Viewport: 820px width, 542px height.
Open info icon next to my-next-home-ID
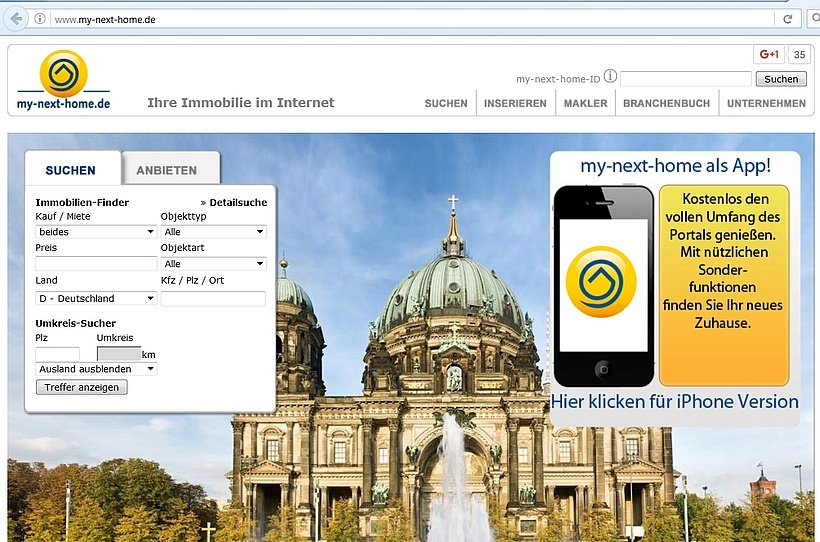tap(610, 76)
